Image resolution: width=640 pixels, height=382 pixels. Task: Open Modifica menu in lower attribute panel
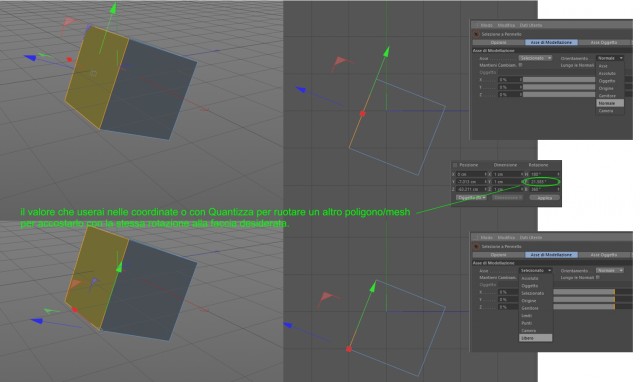(x=506, y=238)
